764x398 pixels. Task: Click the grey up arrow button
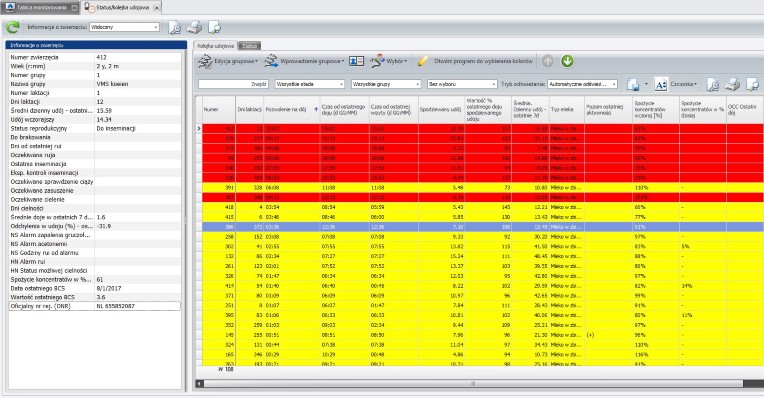(548, 61)
